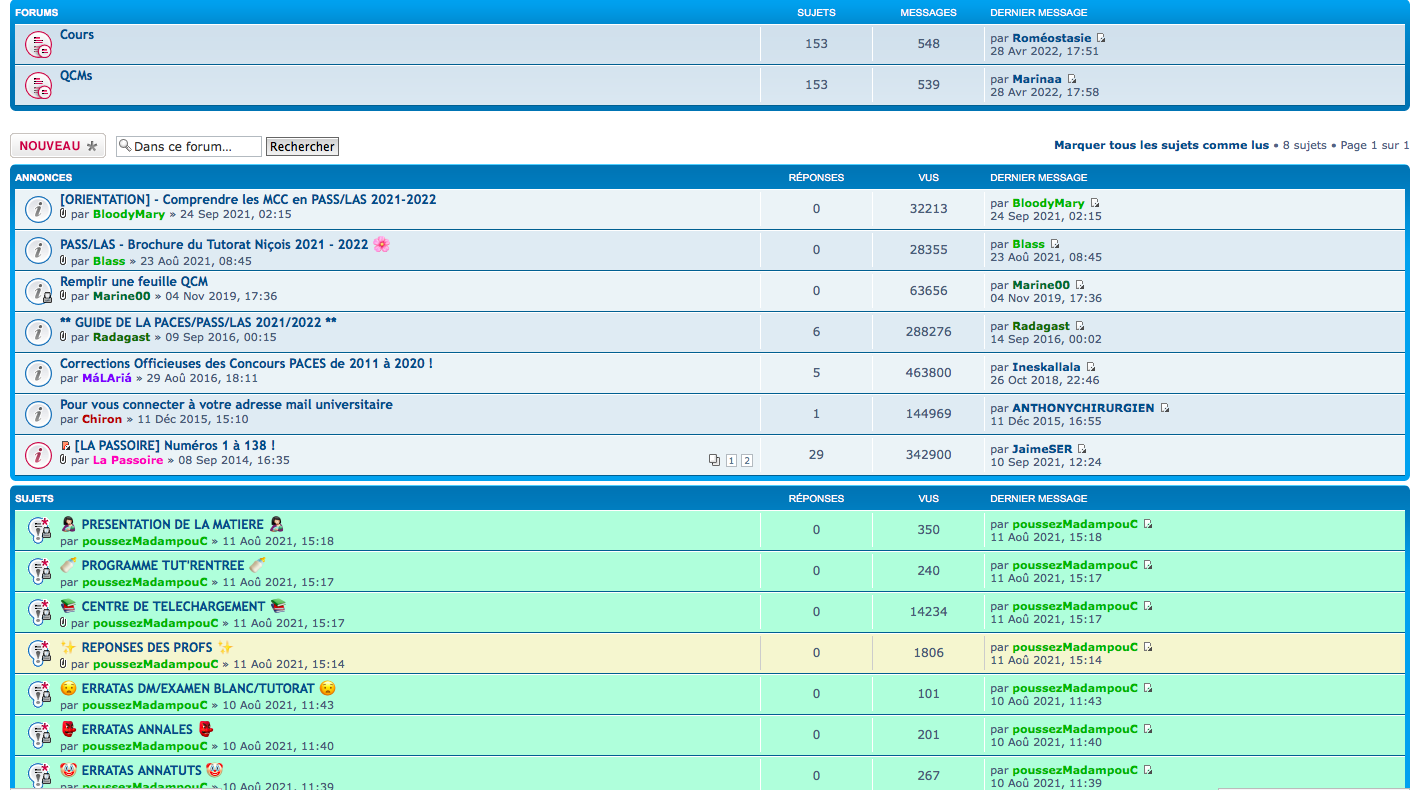Viewport: 1423px width, 790px height.
Task: Open GUIDE DE LA PACES/PASS/LAS 2021/2022 topic
Action: (198, 322)
